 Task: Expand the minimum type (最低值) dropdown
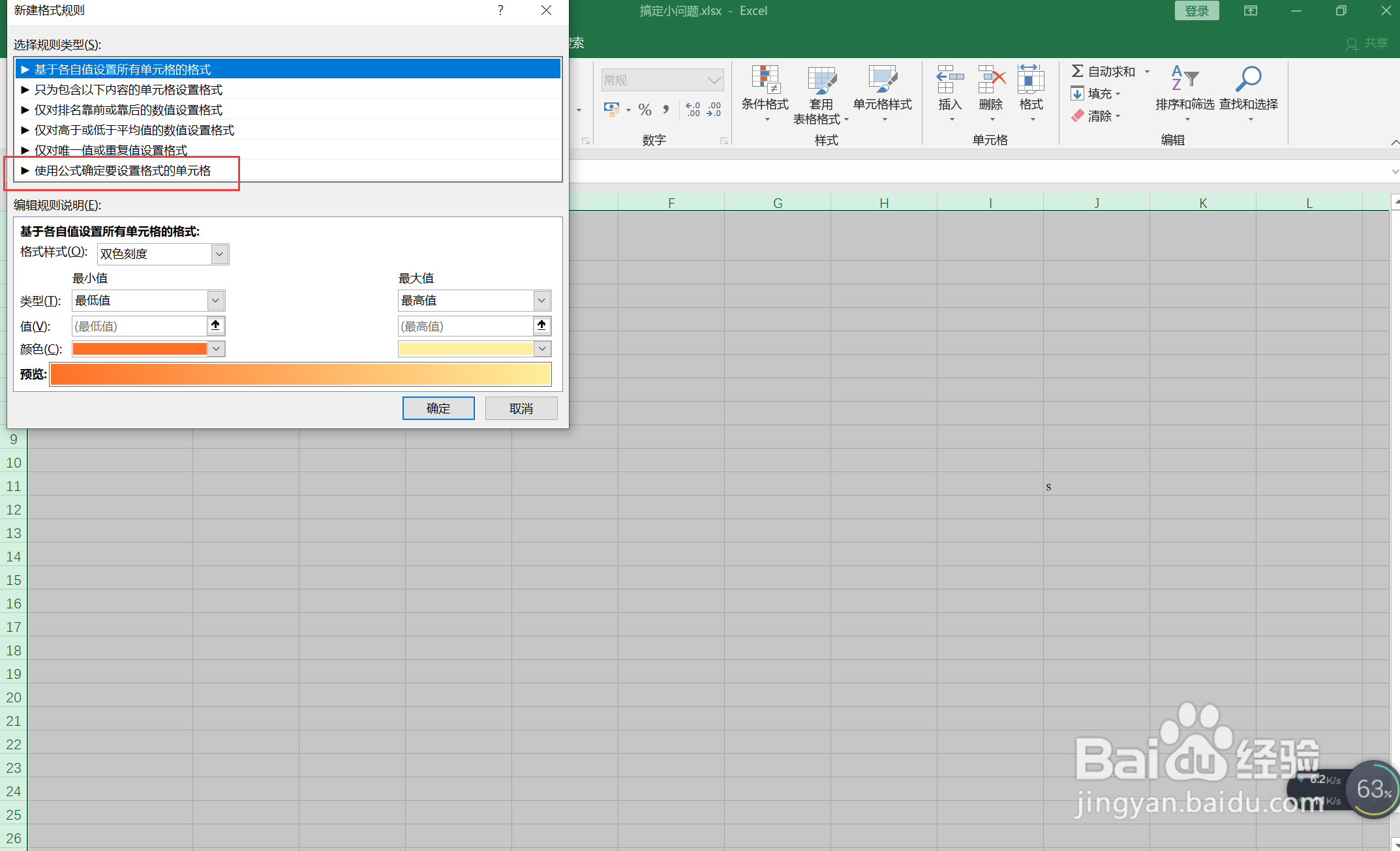215,300
